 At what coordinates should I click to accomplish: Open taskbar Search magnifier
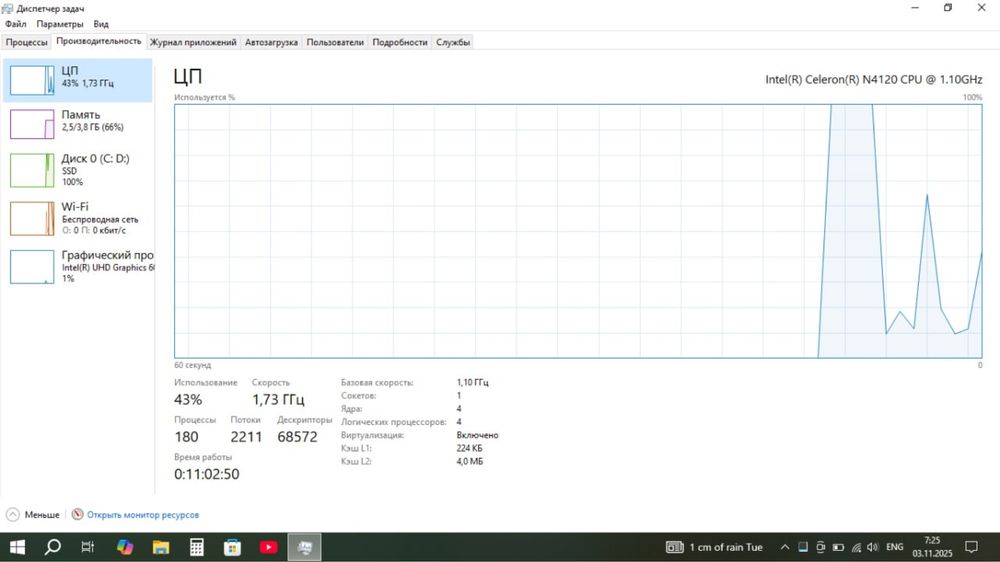click(53, 547)
